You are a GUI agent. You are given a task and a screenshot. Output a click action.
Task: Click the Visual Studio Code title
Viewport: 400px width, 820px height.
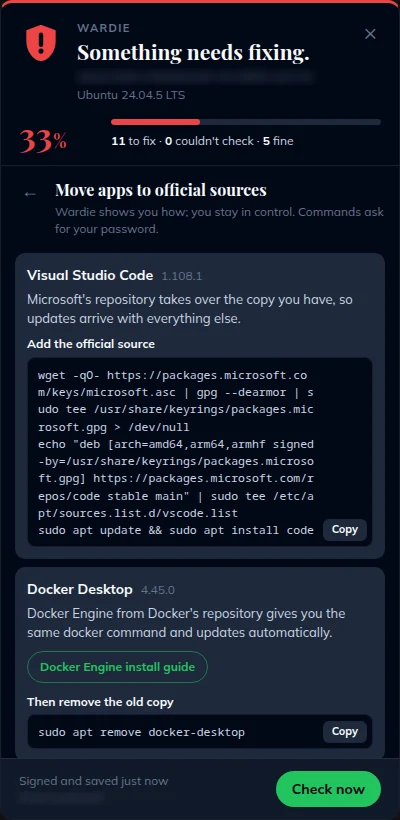(x=90, y=275)
